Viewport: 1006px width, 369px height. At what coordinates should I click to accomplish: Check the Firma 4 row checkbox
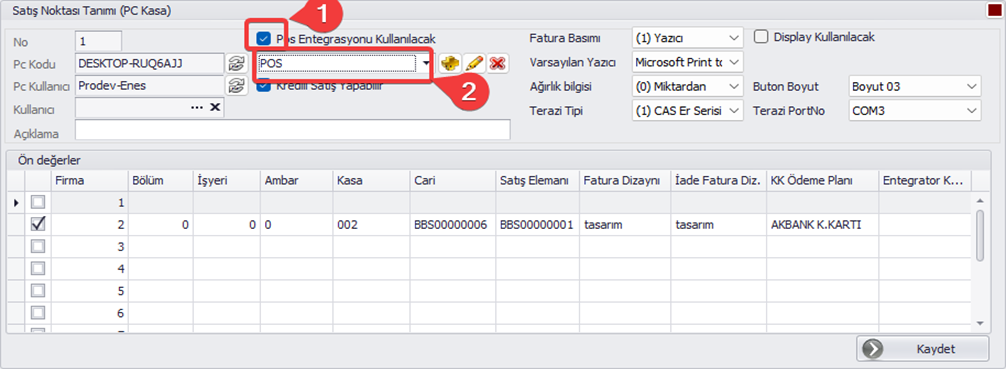pyautogui.click(x=38, y=269)
